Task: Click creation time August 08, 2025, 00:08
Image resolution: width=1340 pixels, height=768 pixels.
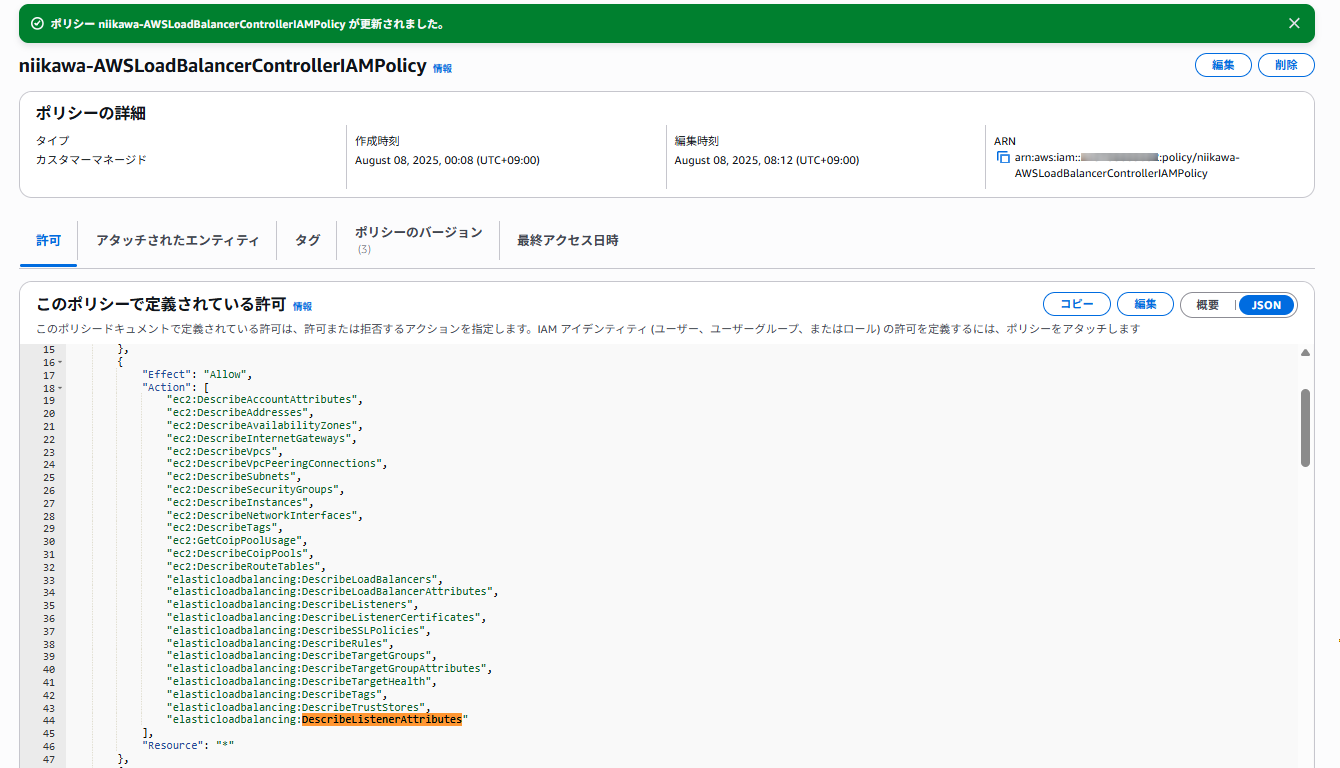Action: 447,160
